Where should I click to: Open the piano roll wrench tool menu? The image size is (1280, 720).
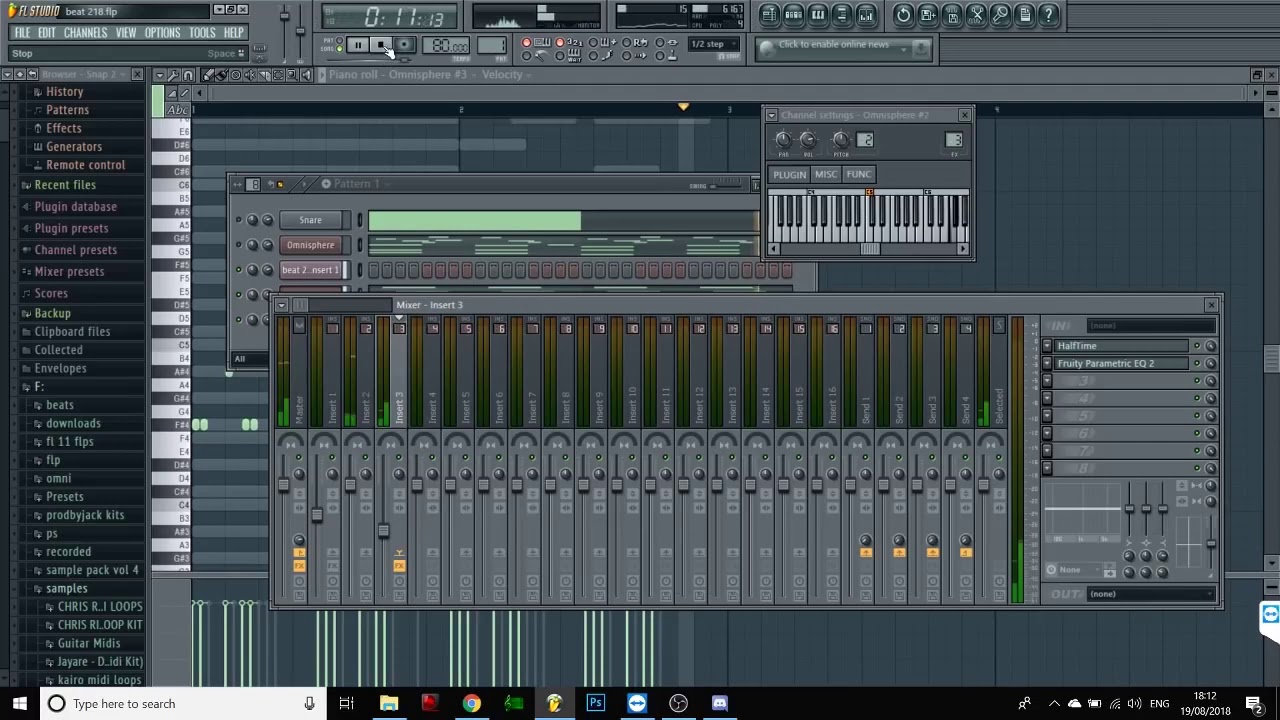[173, 75]
